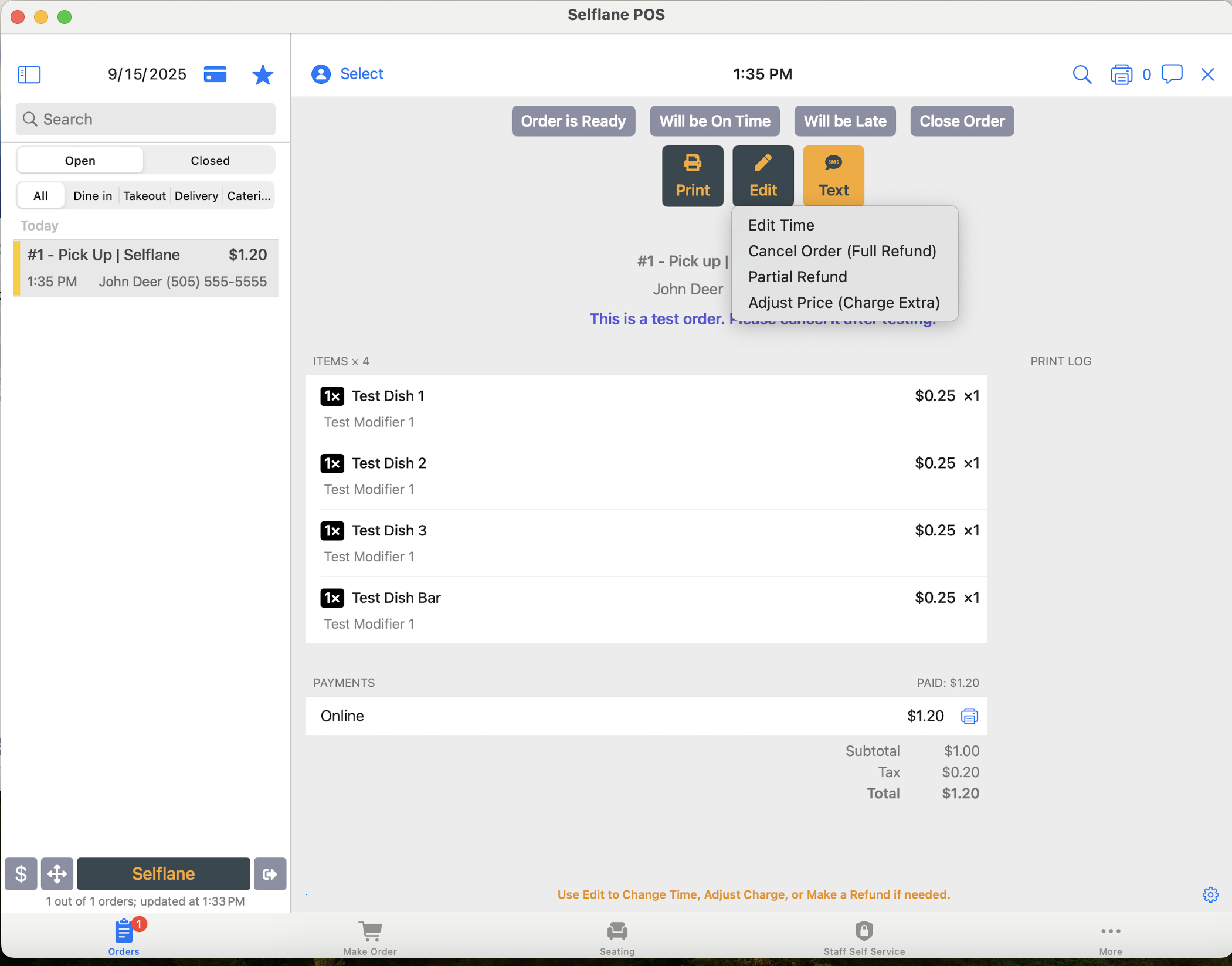This screenshot has height=966, width=1232.
Task: Filter orders by Takeout
Action: click(x=144, y=196)
